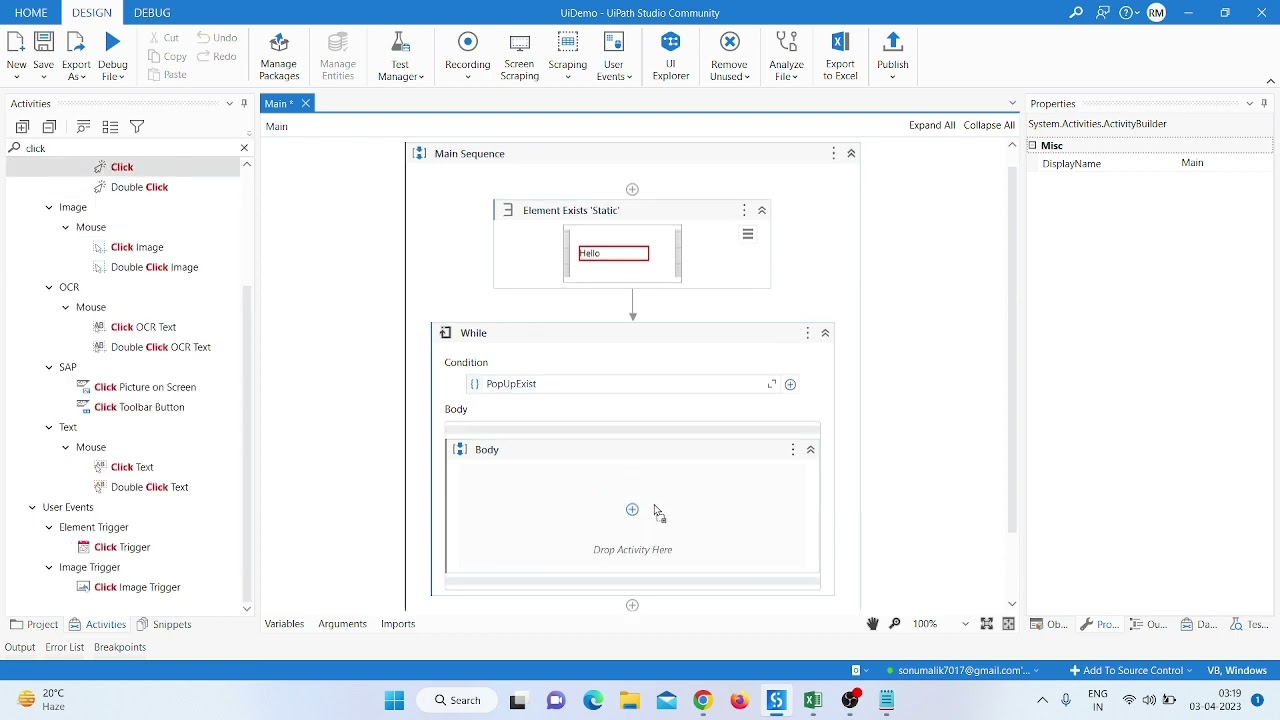Screen dimensions: 1280x720
Task: Collapse the Element Exists activity
Action: [762, 210]
